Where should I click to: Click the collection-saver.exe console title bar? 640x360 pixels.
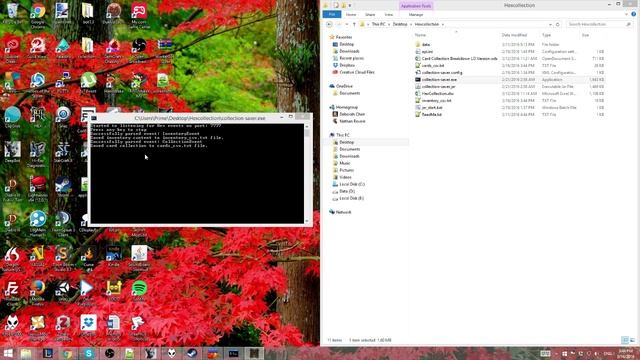200,118
